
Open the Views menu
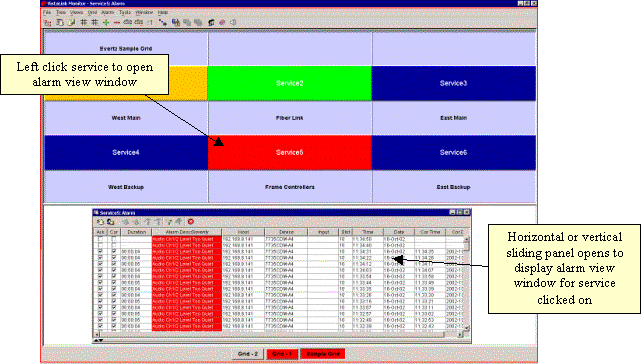pyautogui.click(x=76, y=12)
